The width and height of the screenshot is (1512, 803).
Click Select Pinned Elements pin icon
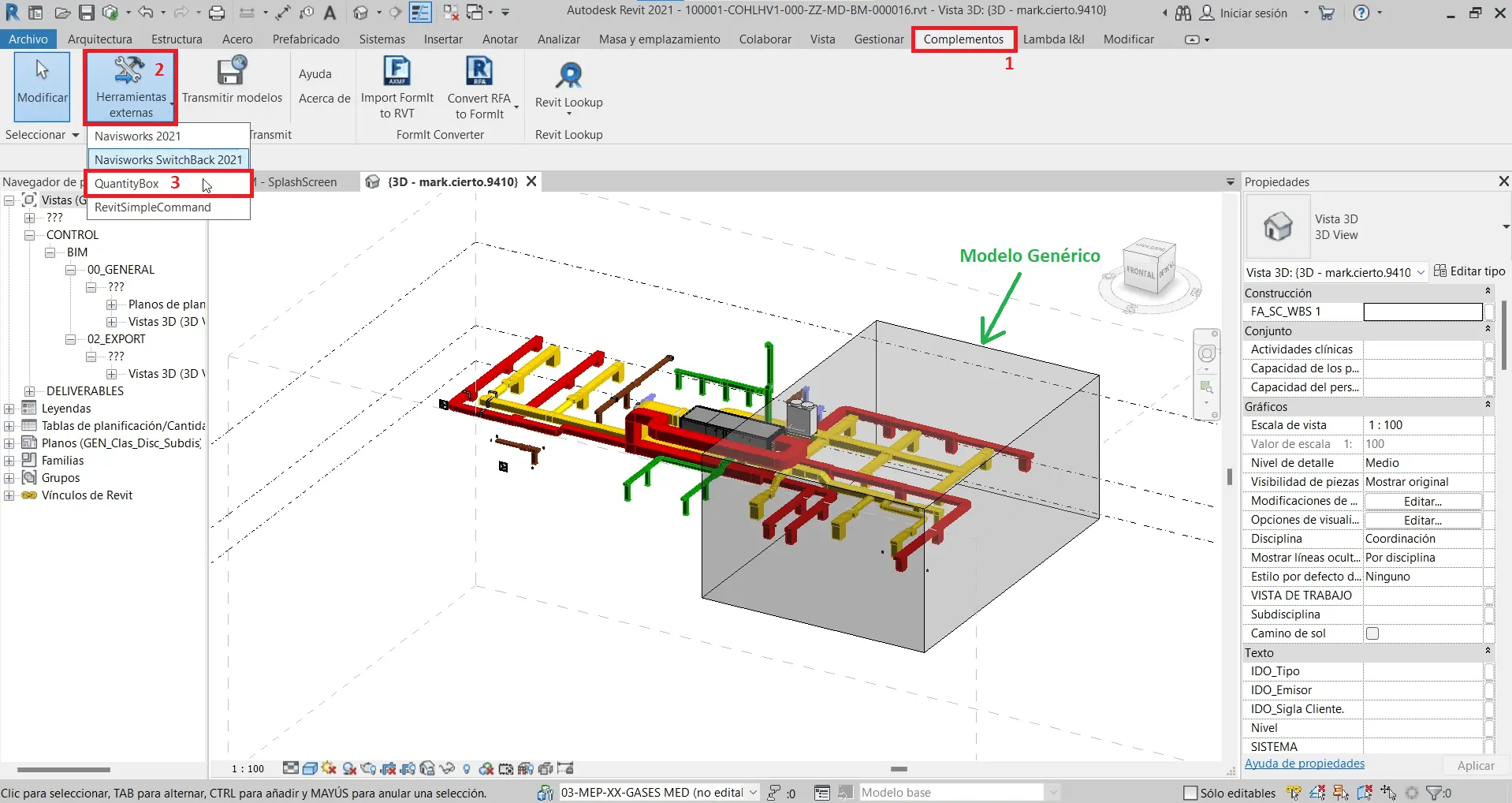(x=1340, y=793)
